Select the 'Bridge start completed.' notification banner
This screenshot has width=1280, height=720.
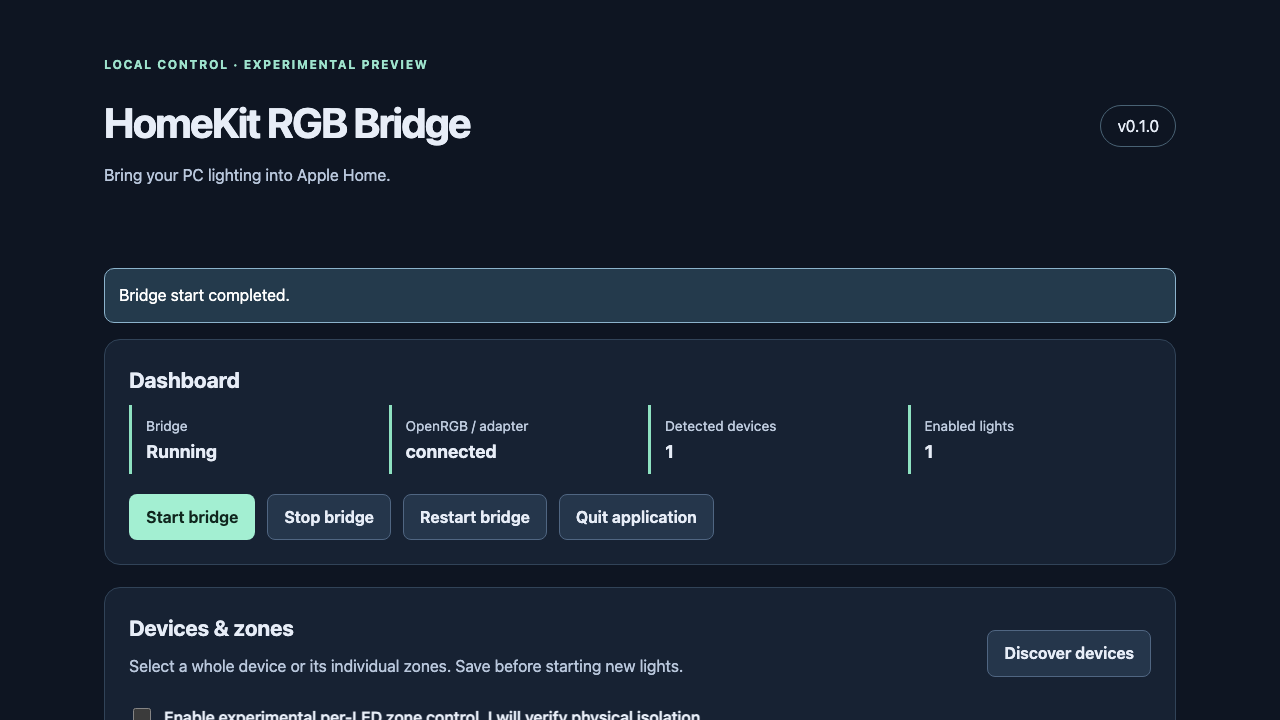640,295
